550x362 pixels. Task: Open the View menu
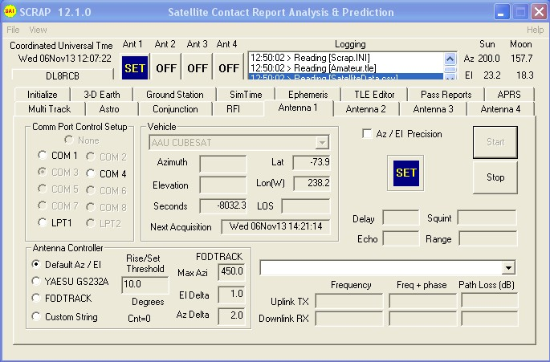click(38, 30)
